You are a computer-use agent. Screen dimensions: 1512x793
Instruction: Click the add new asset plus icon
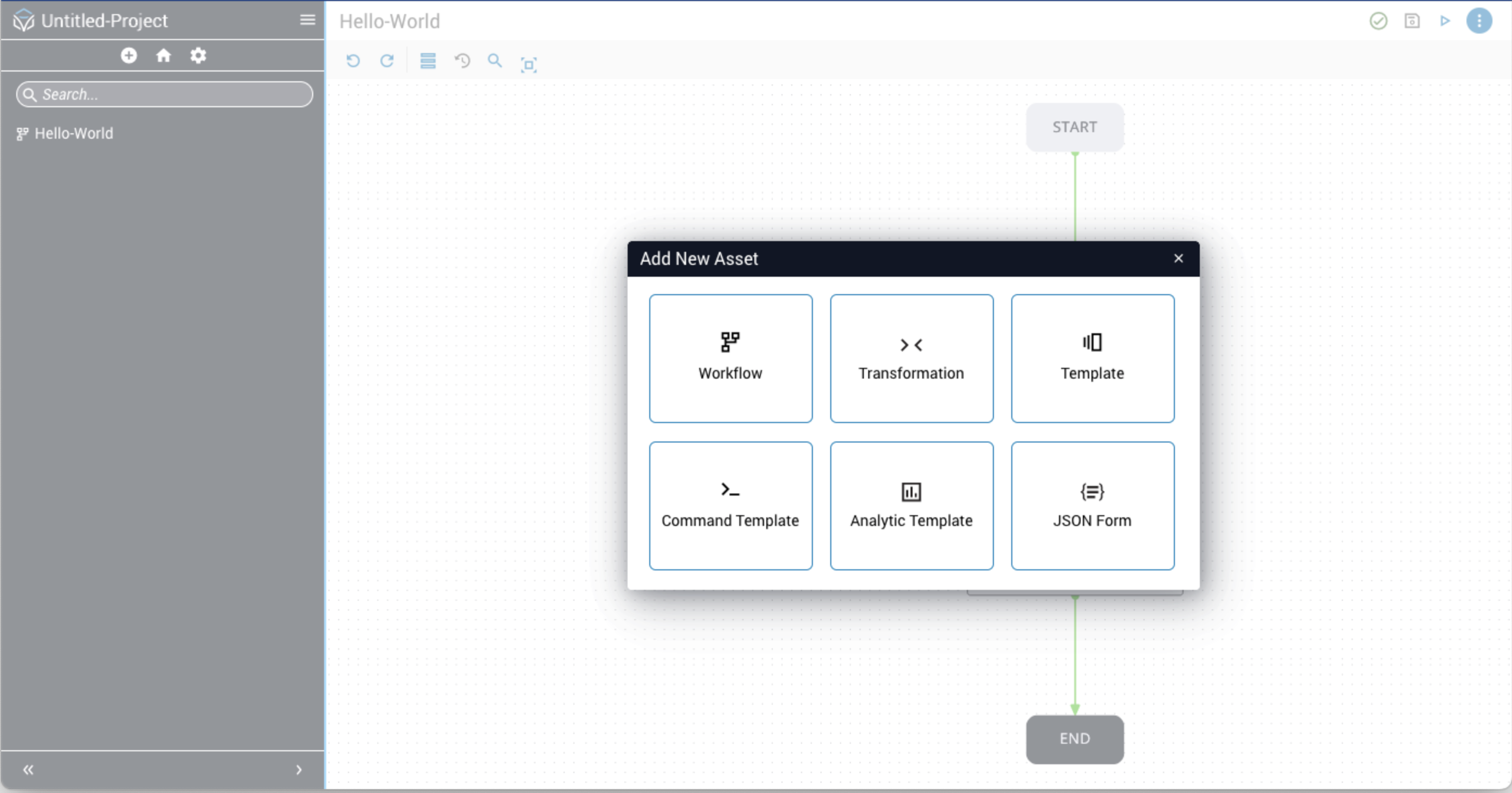coord(128,56)
